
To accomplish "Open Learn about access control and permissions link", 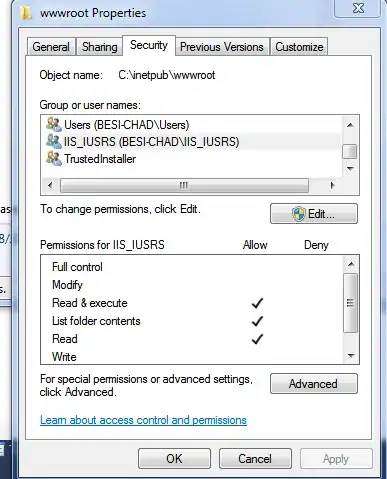I will (143, 420).
